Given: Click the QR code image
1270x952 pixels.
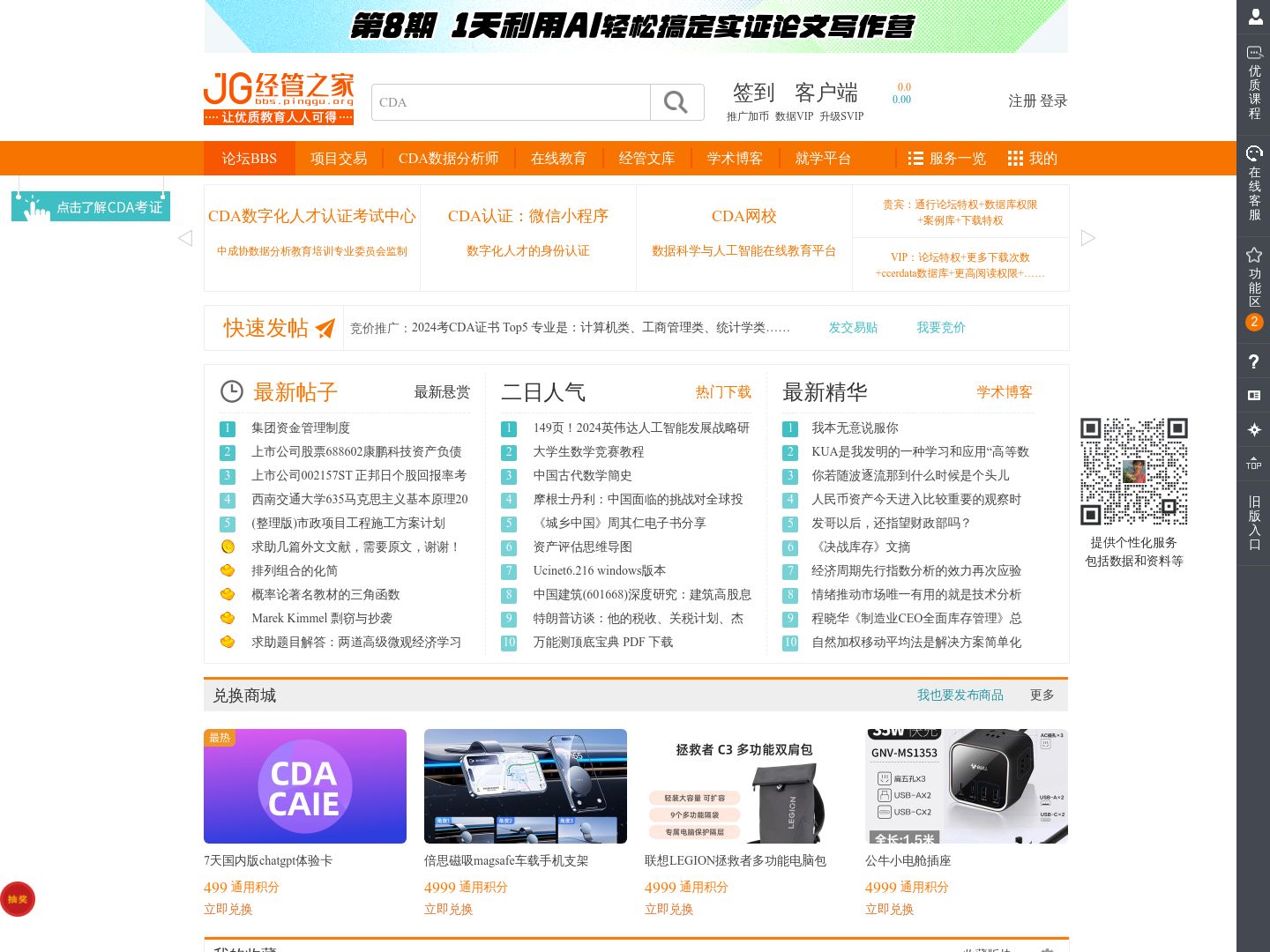Looking at the screenshot, I should coord(1134,472).
